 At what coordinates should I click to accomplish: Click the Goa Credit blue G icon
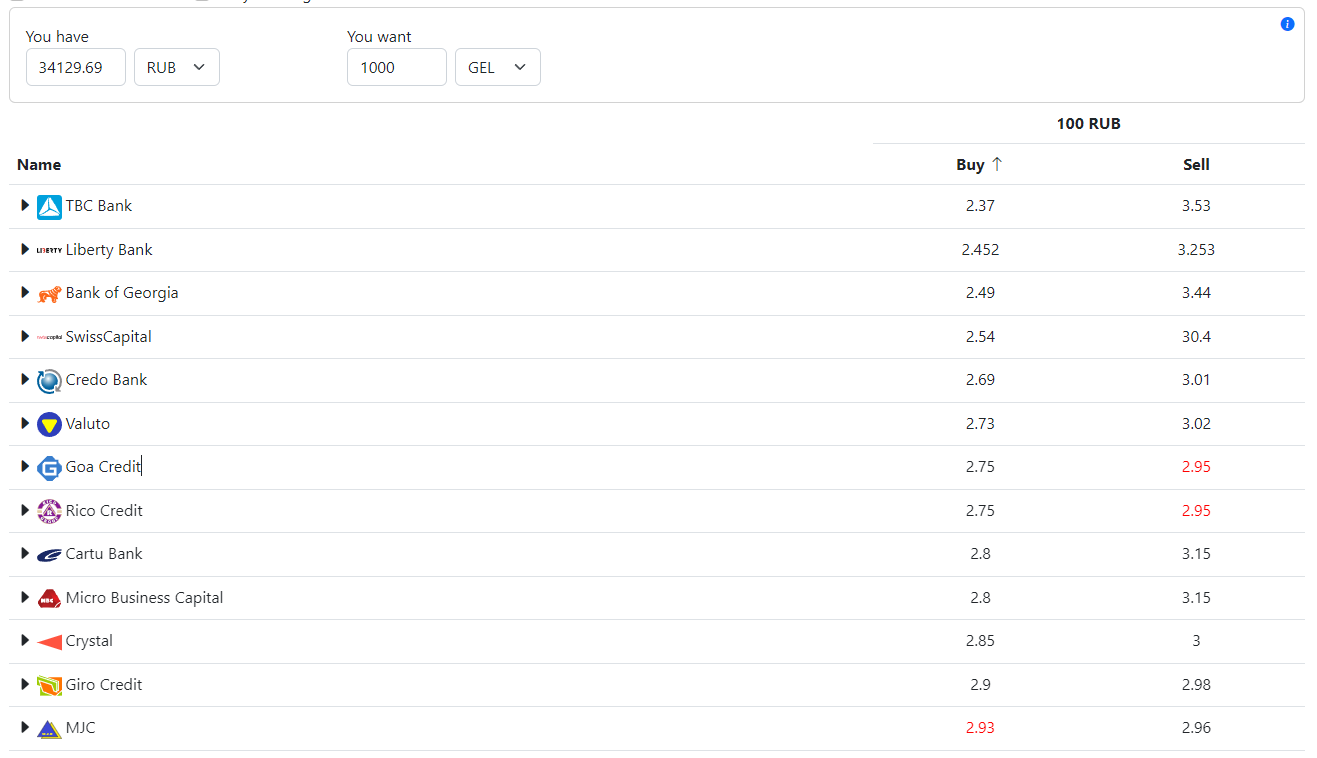(x=49, y=467)
